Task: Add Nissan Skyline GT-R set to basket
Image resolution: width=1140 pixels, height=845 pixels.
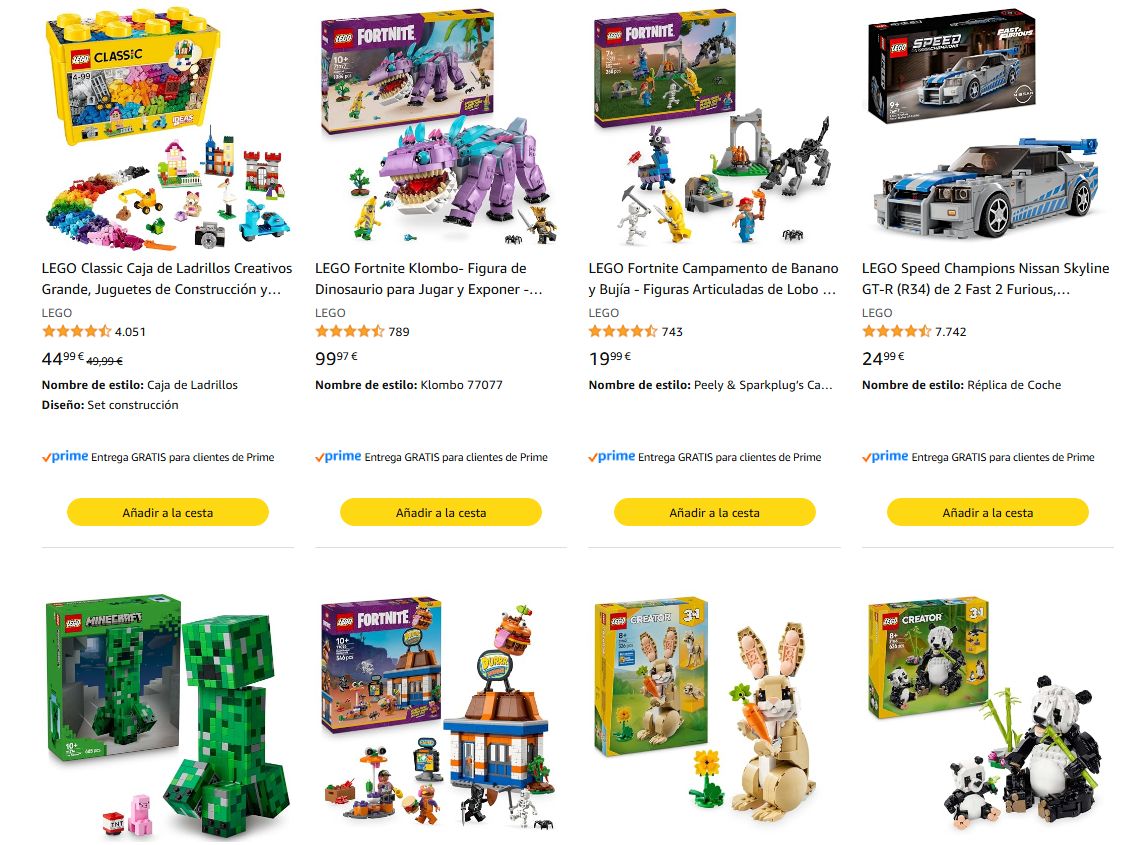Action: tap(987, 512)
